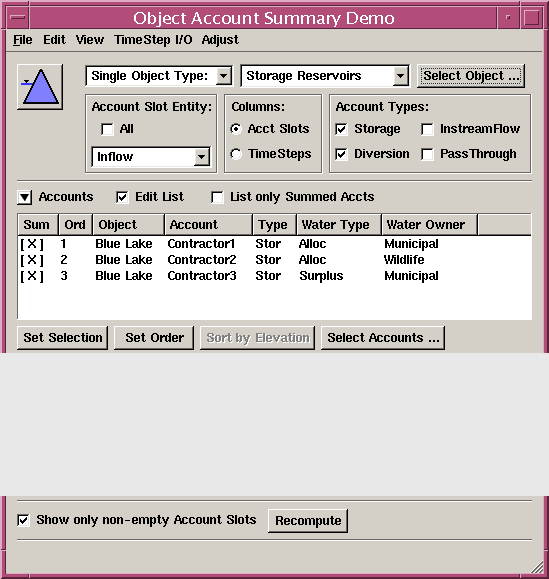Select the TimeSteps columns radio button
549x579 pixels.
coord(236,154)
